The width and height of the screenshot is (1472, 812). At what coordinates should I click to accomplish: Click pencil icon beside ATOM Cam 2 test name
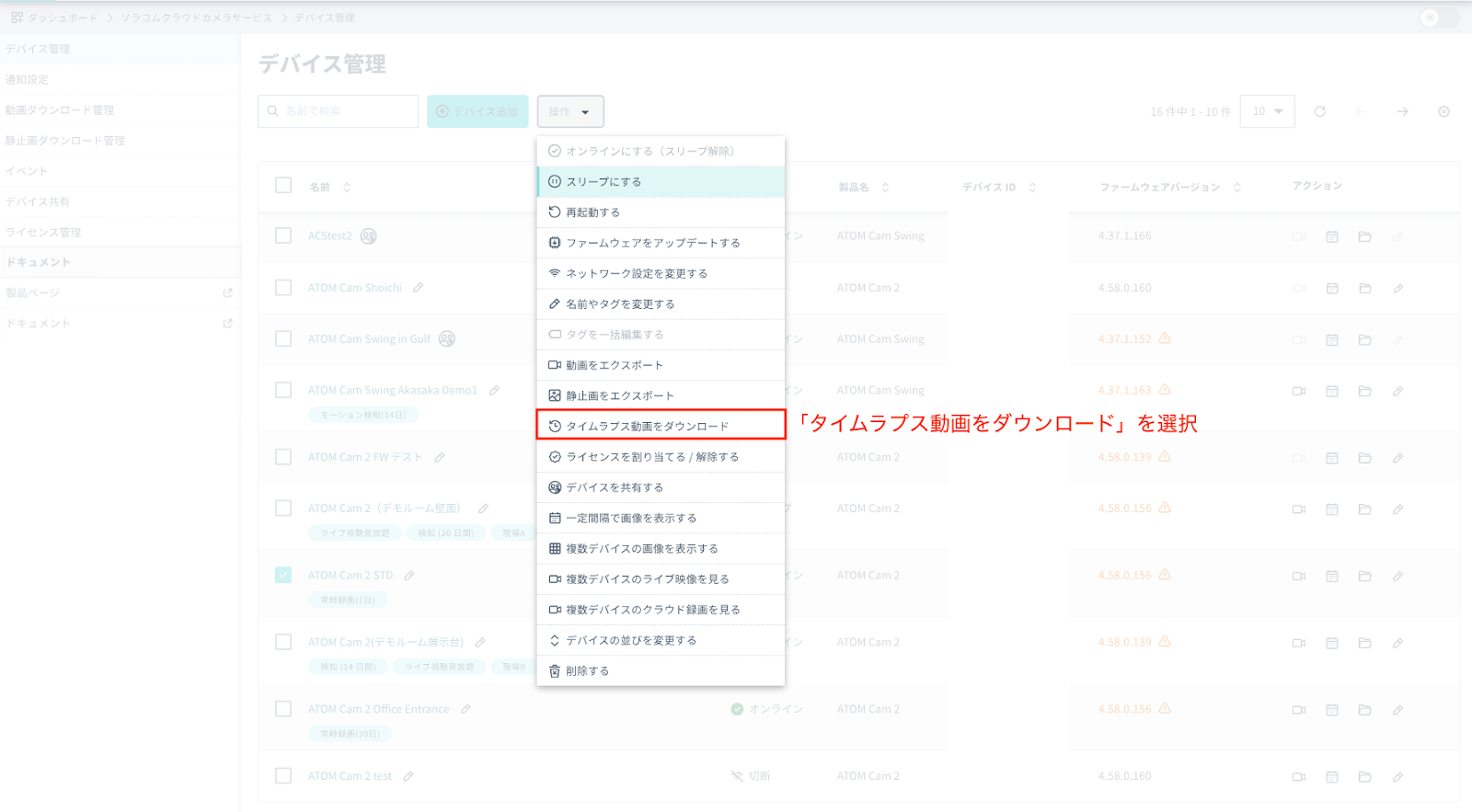408,776
